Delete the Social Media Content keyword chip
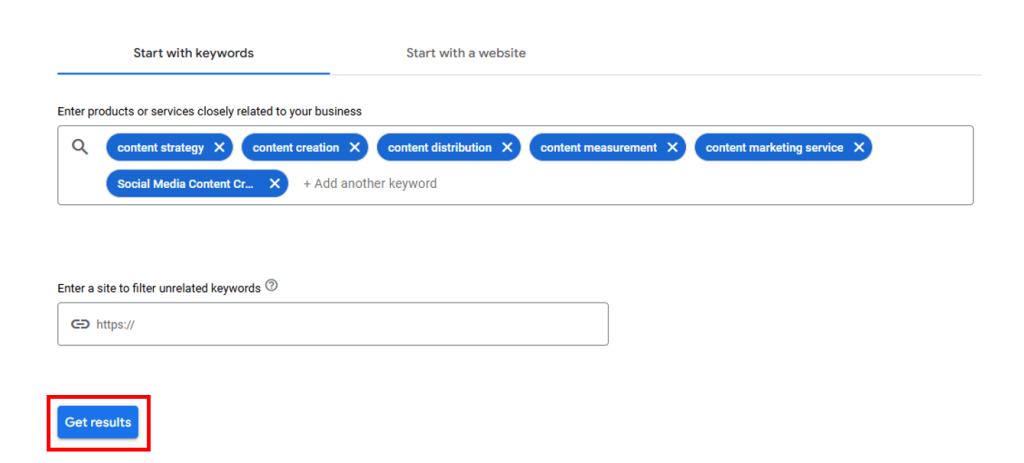This screenshot has width=1024, height=463. (274, 184)
